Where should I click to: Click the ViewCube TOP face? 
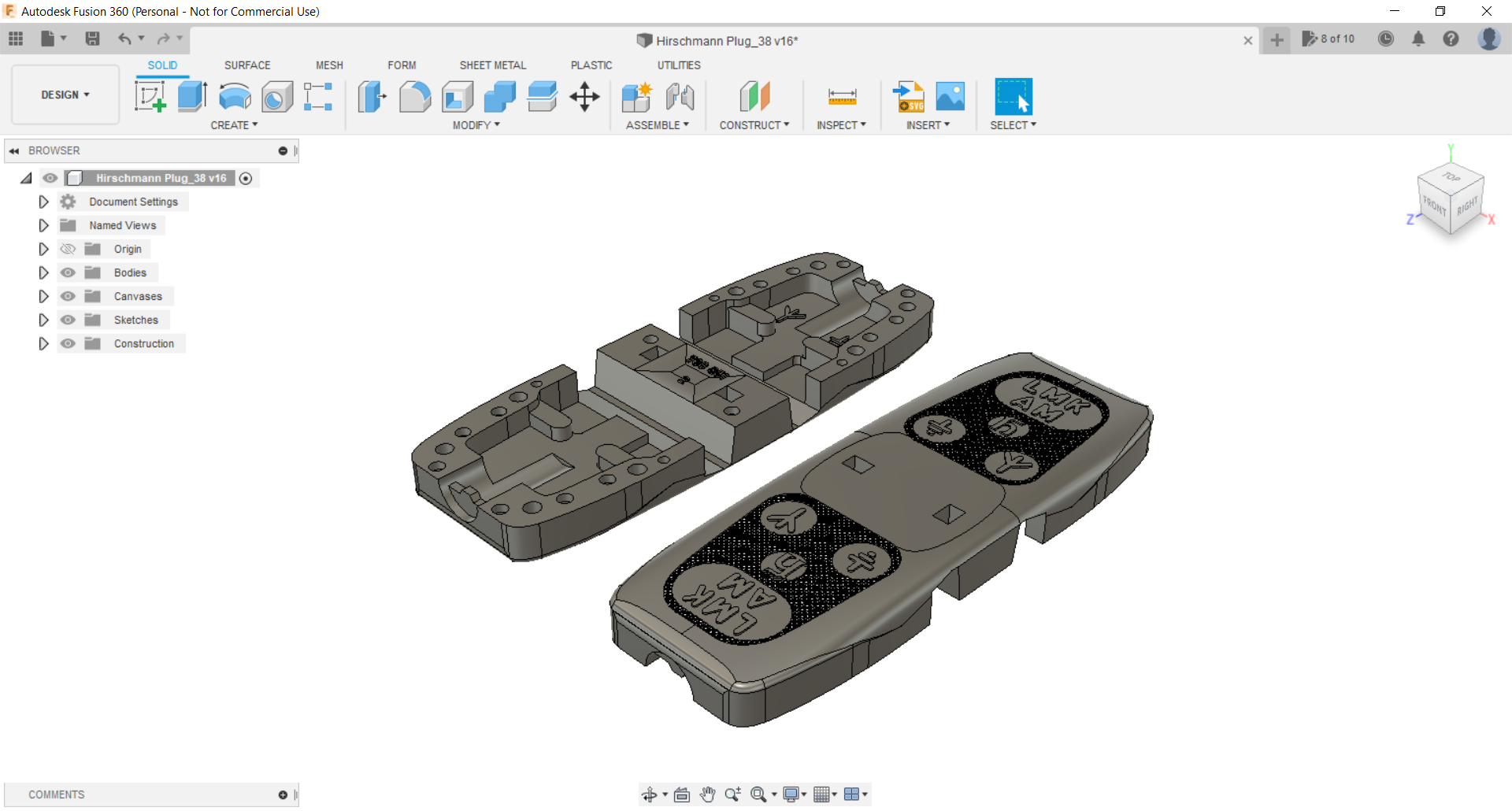tap(1451, 176)
